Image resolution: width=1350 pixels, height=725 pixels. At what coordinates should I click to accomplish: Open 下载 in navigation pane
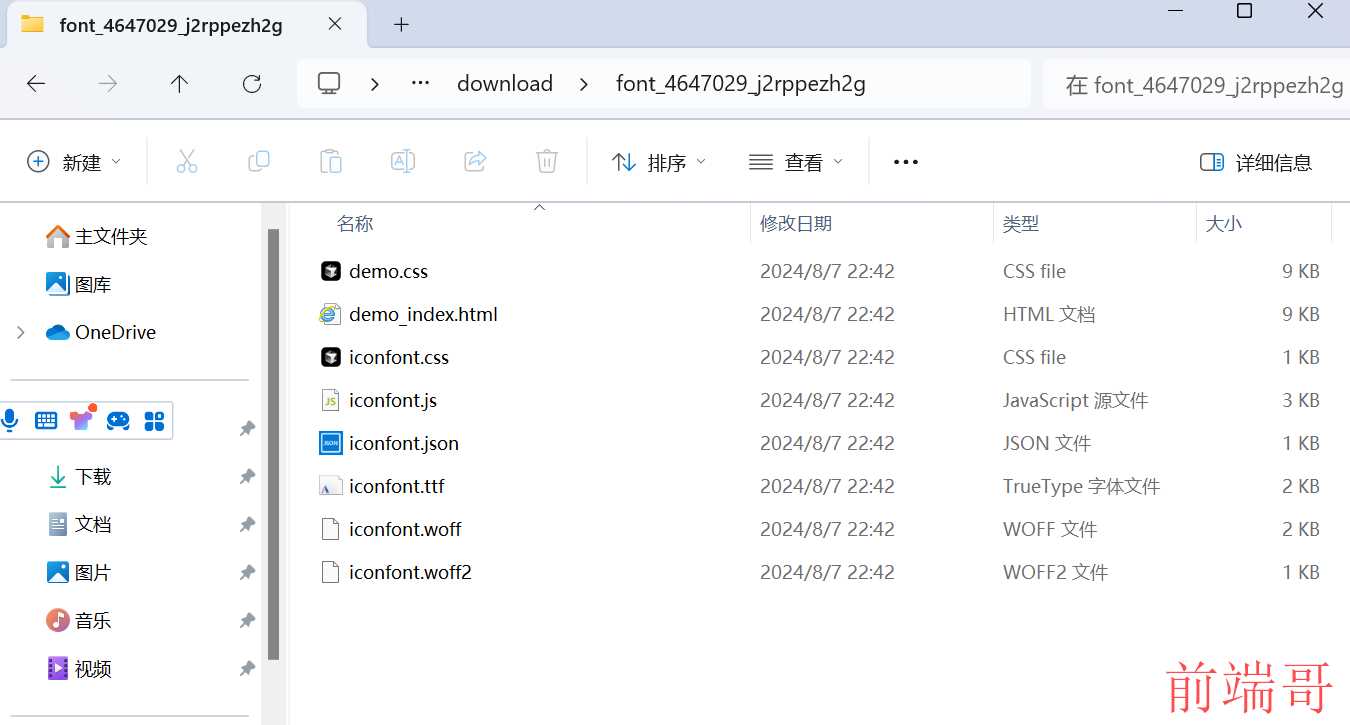tap(80, 477)
